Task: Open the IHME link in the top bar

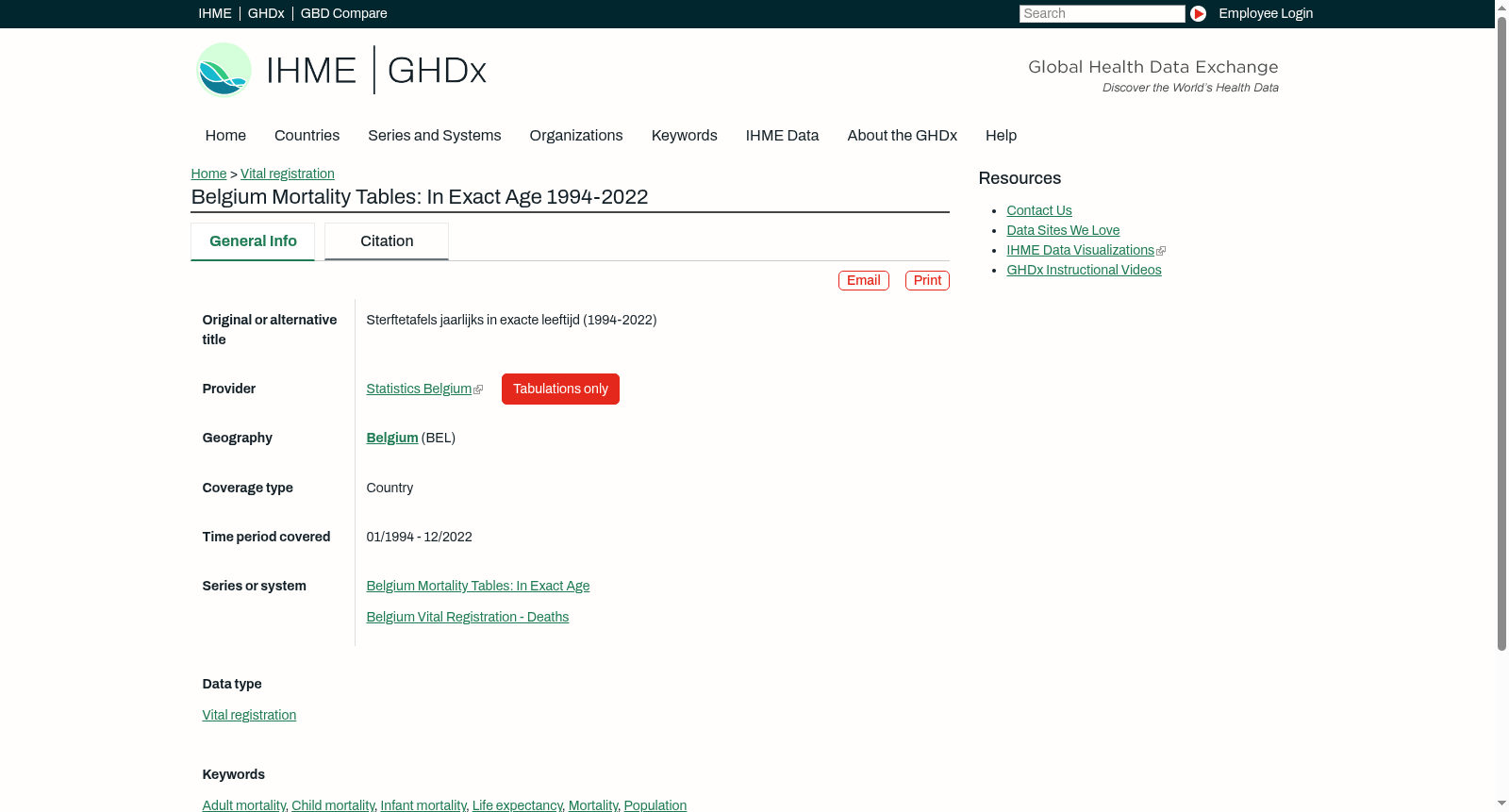Action: [x=215, y=13]
